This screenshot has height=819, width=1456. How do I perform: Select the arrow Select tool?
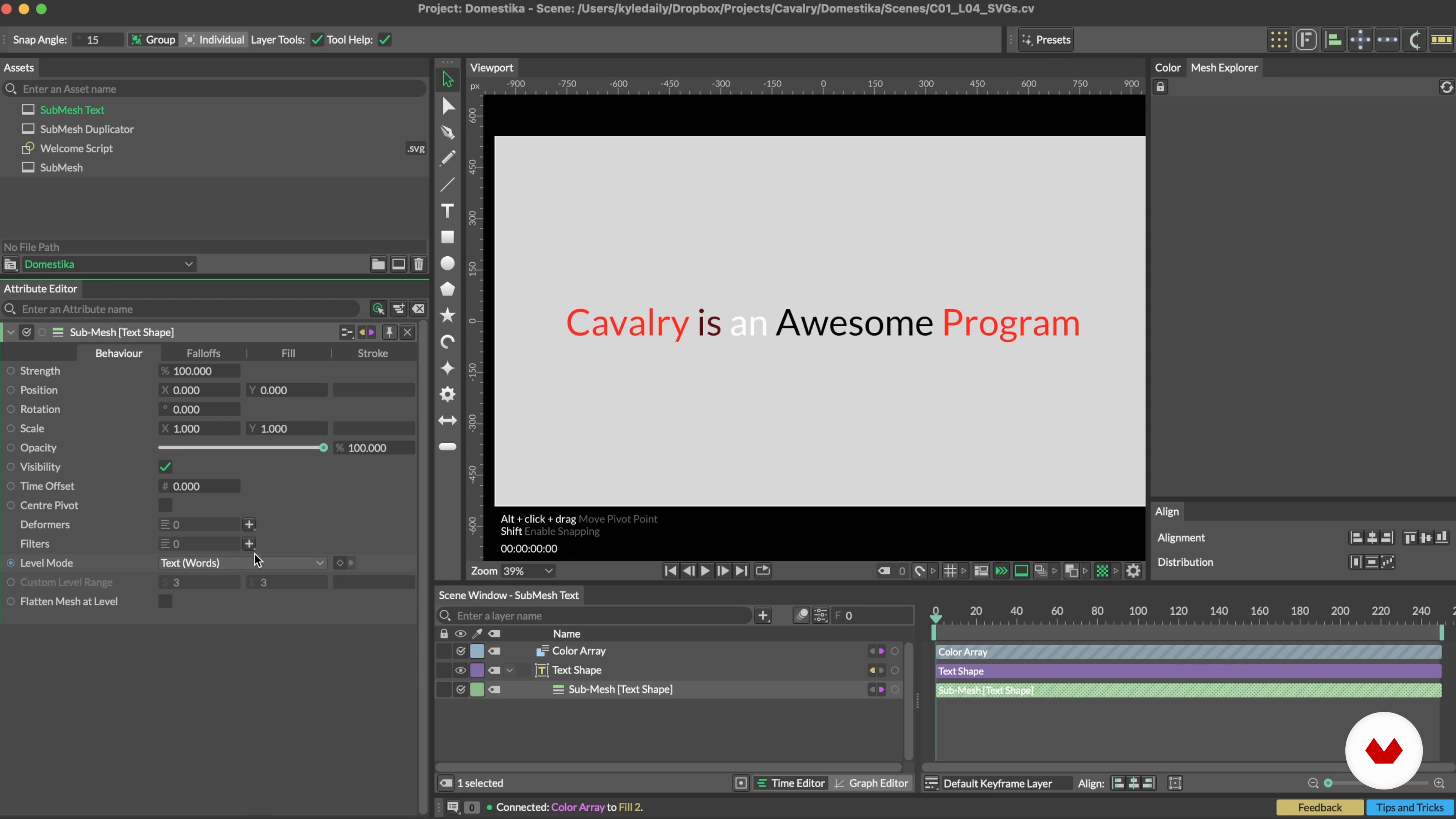coord(448,80)
